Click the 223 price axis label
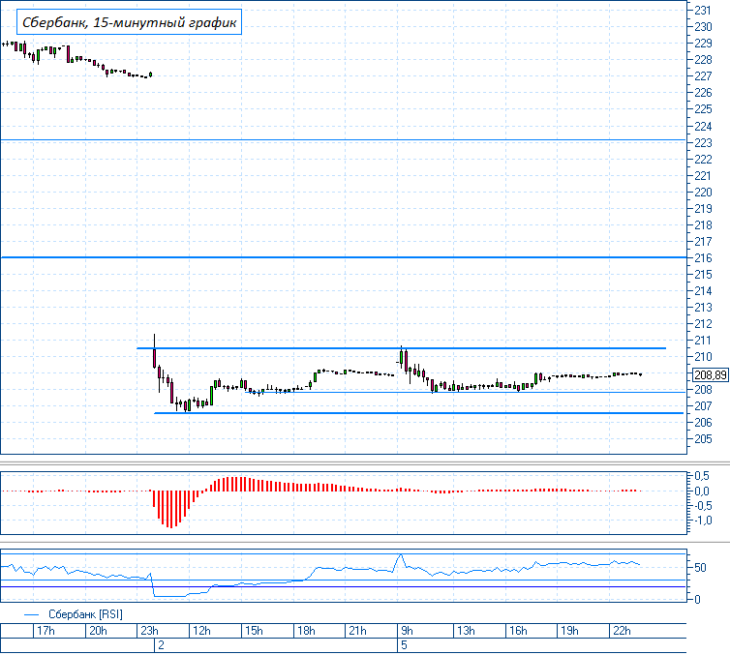The image size is (730, 655). pyautogui.click(x=703, y=142)
